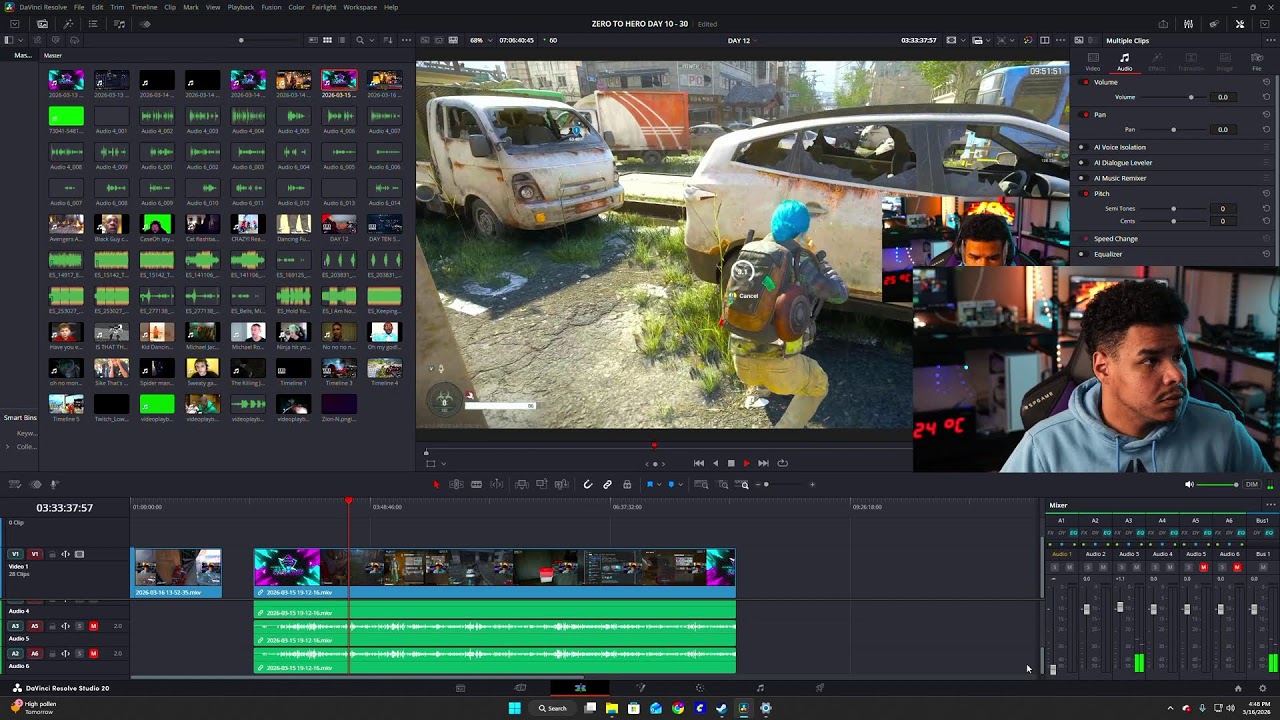Image resolution: width=1280 pixels, height=720 pixels.
Task: Adjust the Semi Tones pitch slider
Action: pos(1174,209)
